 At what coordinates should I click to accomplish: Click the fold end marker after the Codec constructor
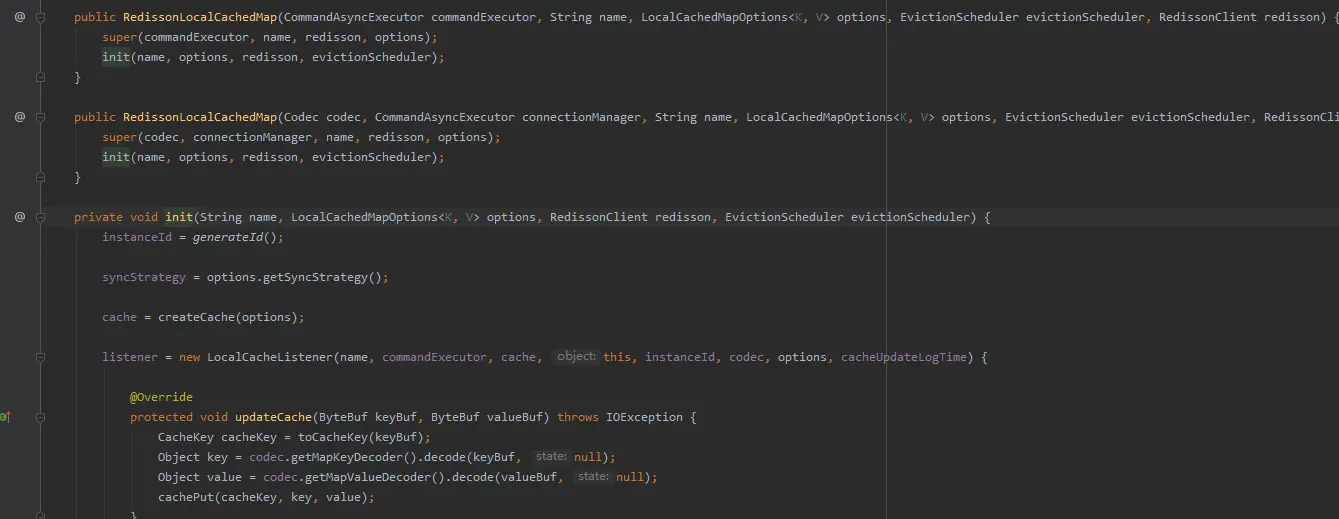[40, 177]
